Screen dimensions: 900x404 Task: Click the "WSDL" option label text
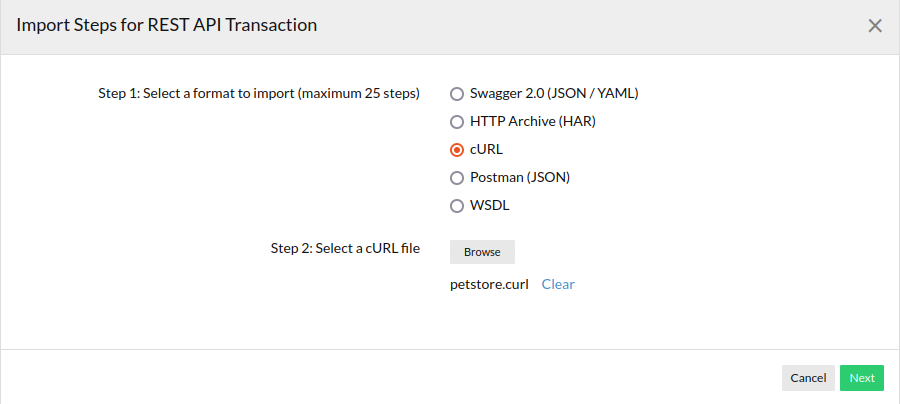click(x=490, y=206)
